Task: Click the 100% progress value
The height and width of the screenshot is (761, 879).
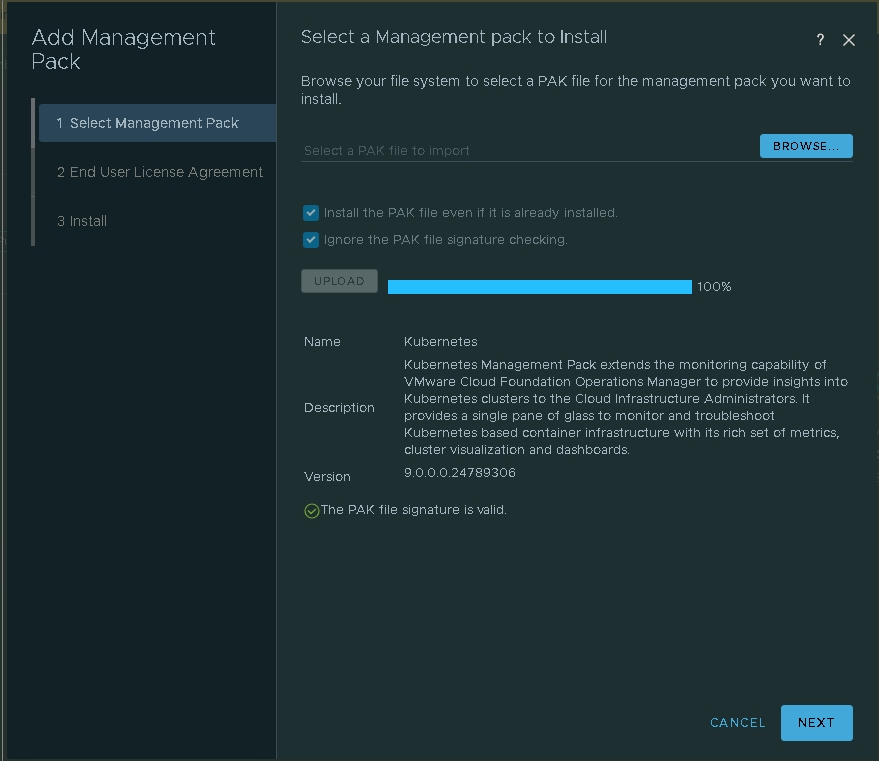Action: [714, 287]
